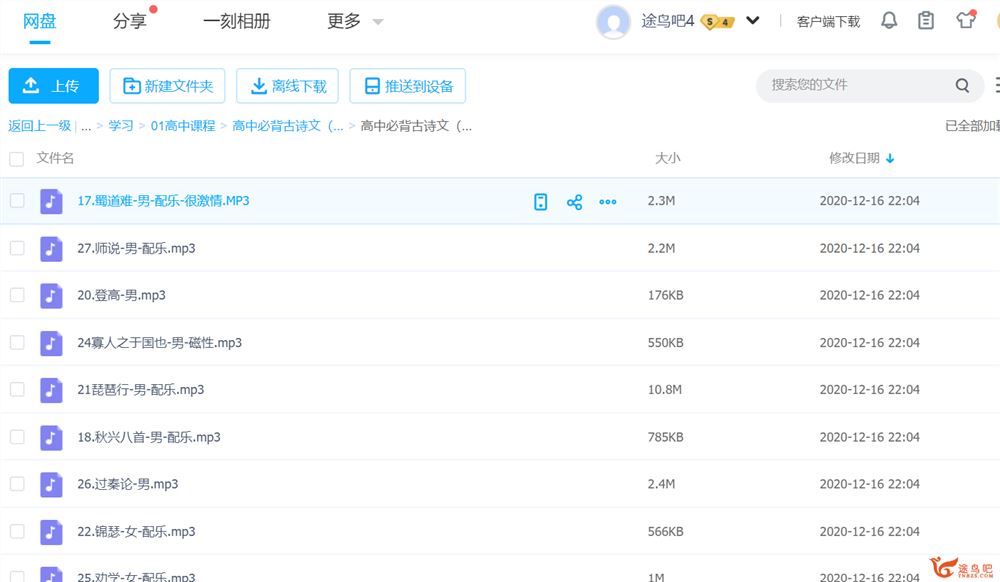Open more options for 17.蜀道难 file
This screenshot has width=1000, height=582.
tap(608, 201)
